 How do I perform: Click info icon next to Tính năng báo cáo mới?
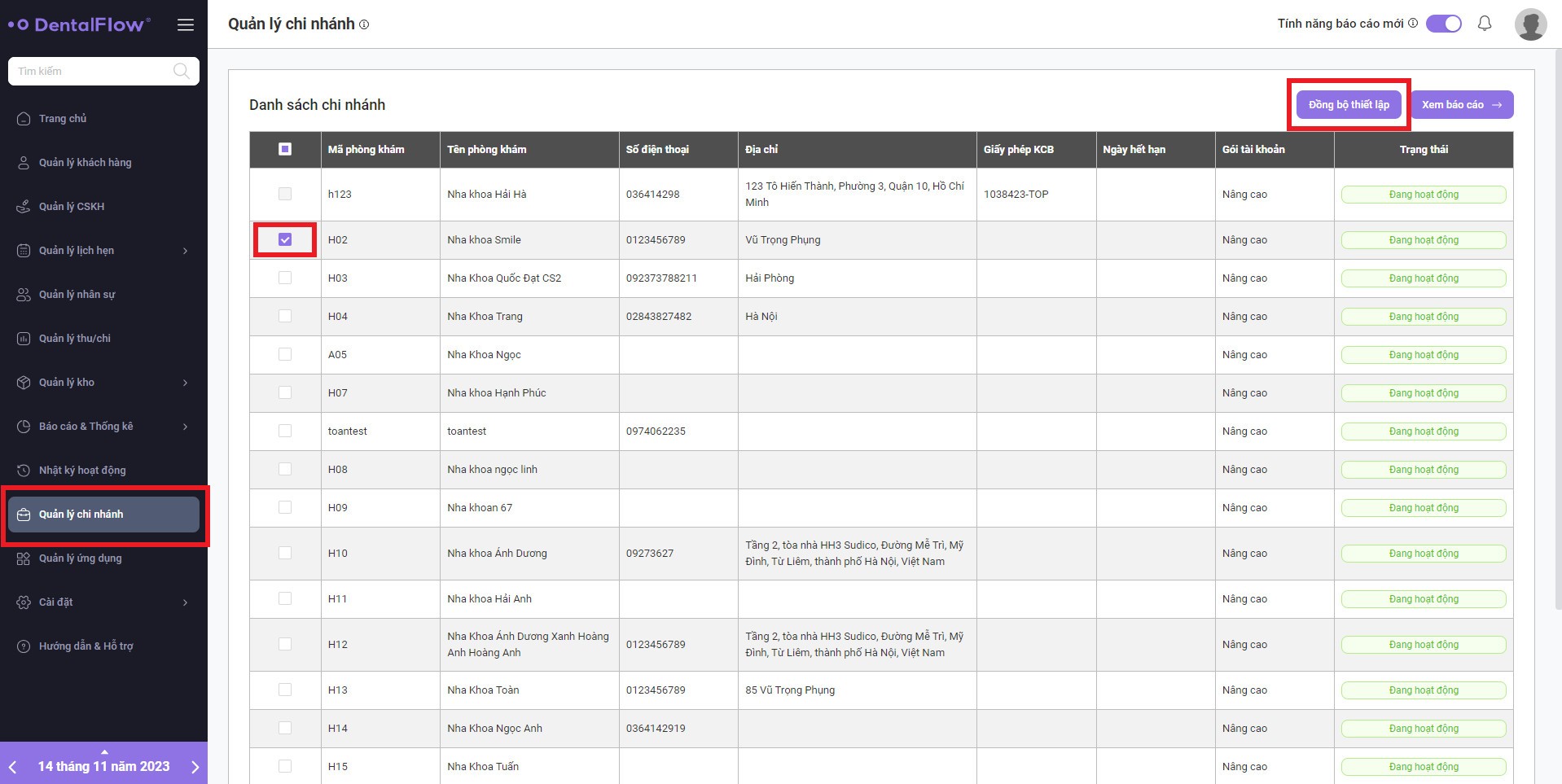point(1413,24)
